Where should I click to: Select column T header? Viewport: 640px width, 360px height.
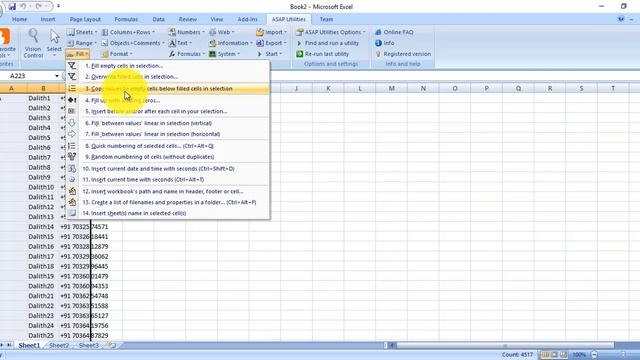coord(613,88)
